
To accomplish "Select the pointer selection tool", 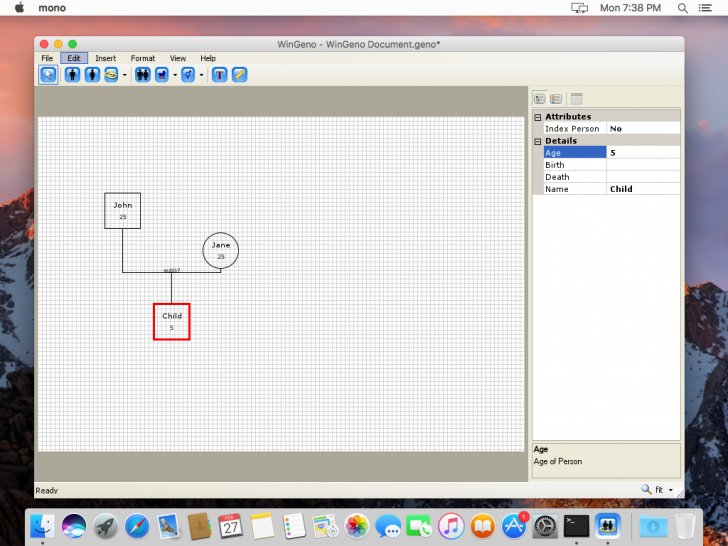I will (x=48, y=75).
